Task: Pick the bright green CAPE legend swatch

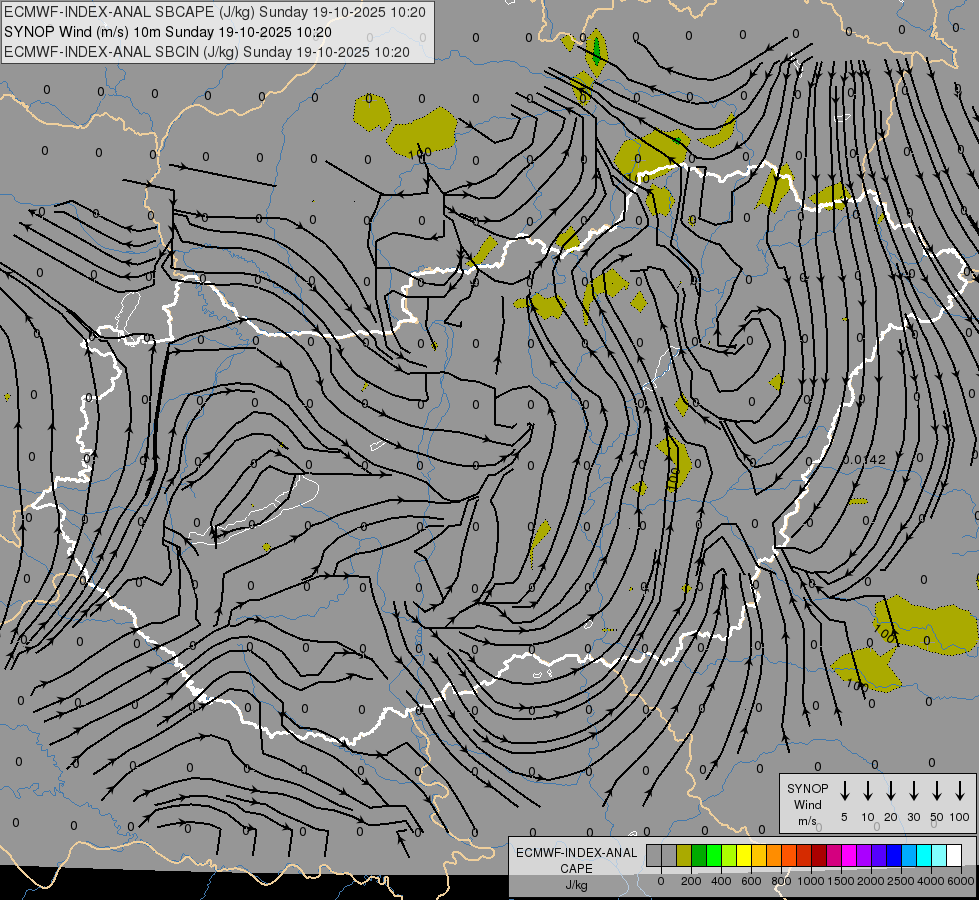Action: 714,855
